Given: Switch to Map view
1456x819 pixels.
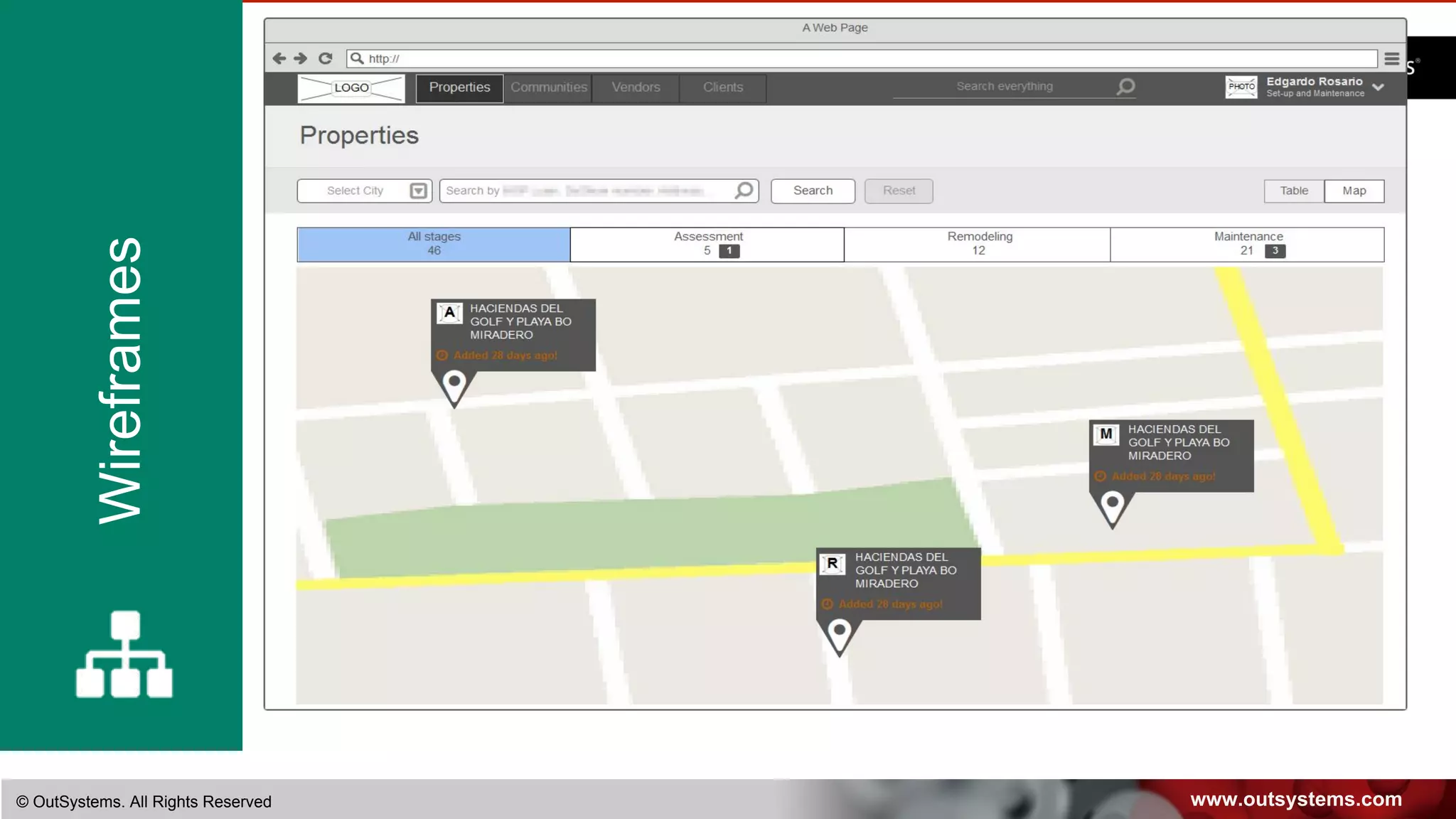Looking at the screenshot, I should [1354, 191].
